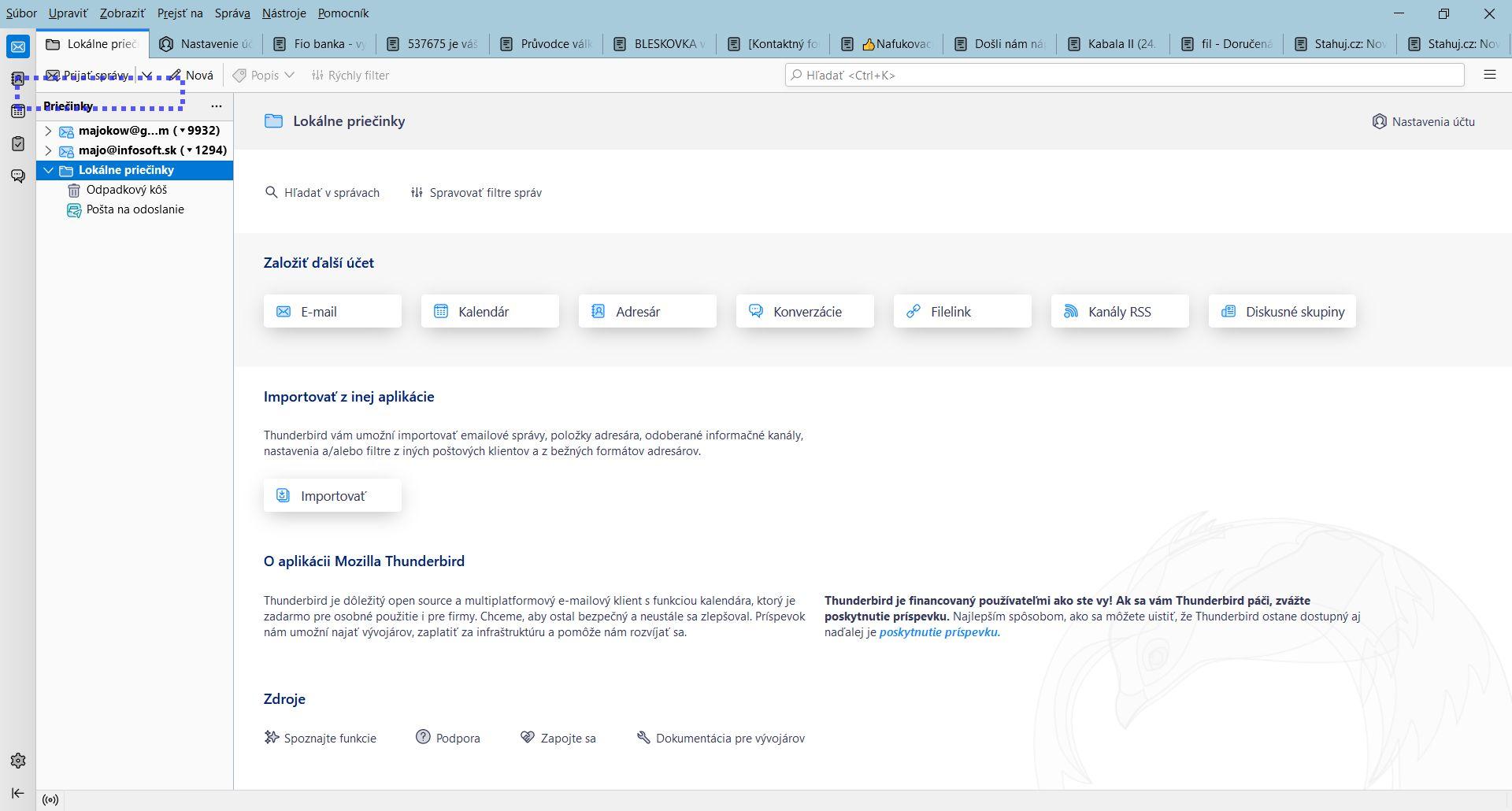
Task: Switch to BLESKOVKA tab
Action: [x=660, y=44]
